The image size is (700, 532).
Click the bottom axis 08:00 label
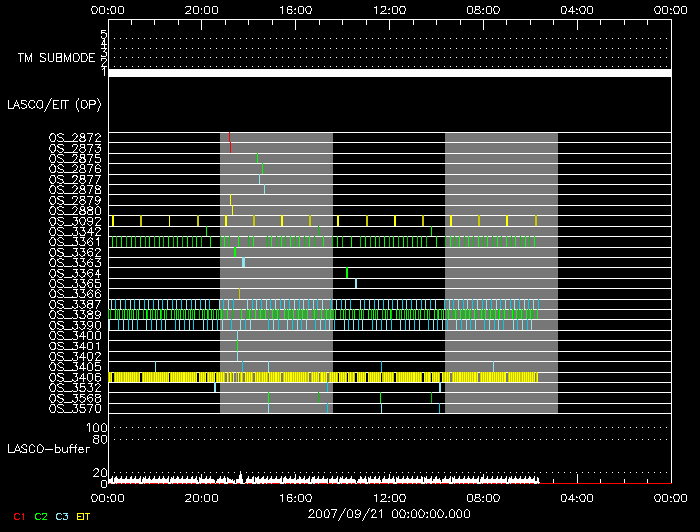[x=483, y=498]
